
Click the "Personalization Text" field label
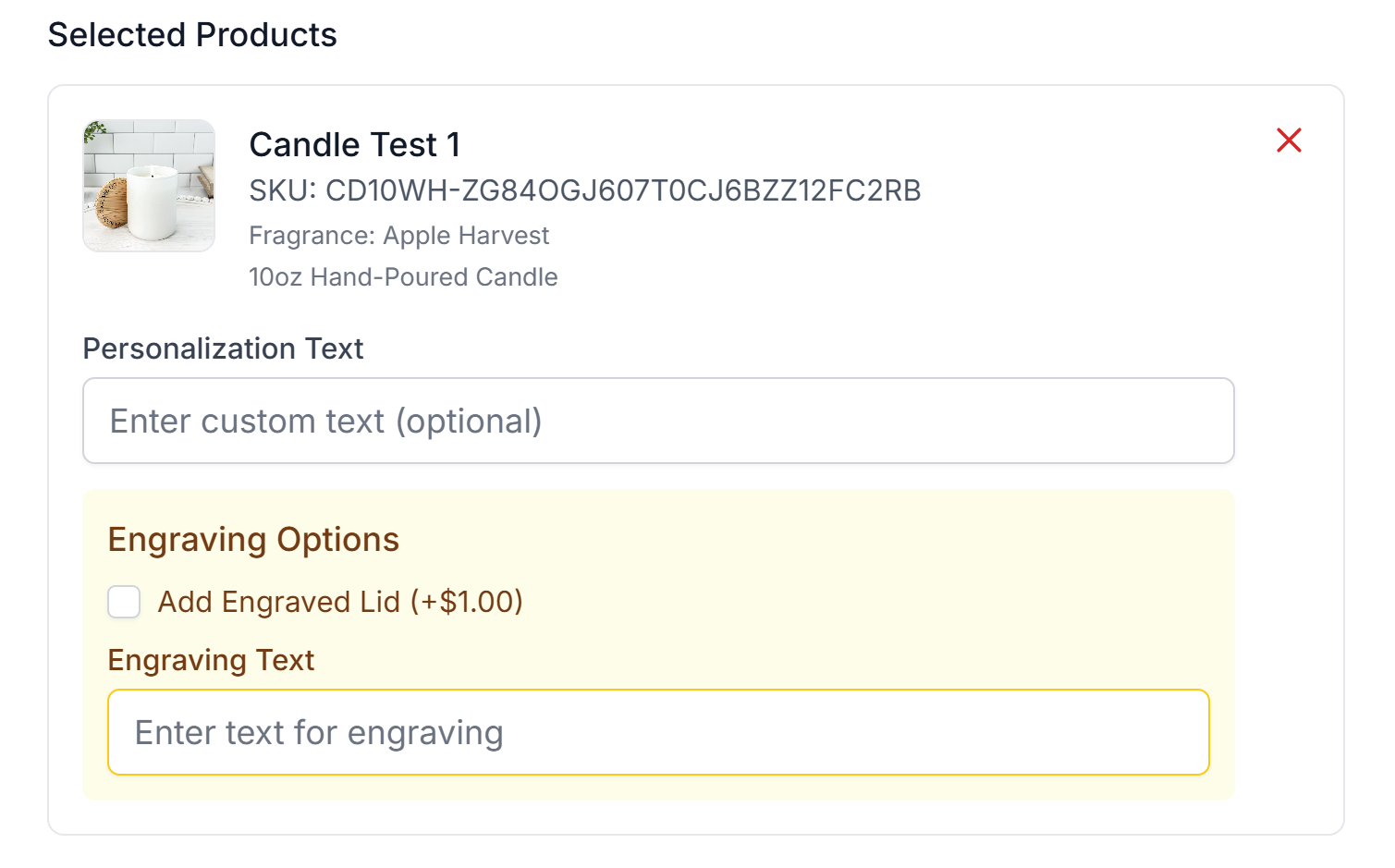point(223,348)
